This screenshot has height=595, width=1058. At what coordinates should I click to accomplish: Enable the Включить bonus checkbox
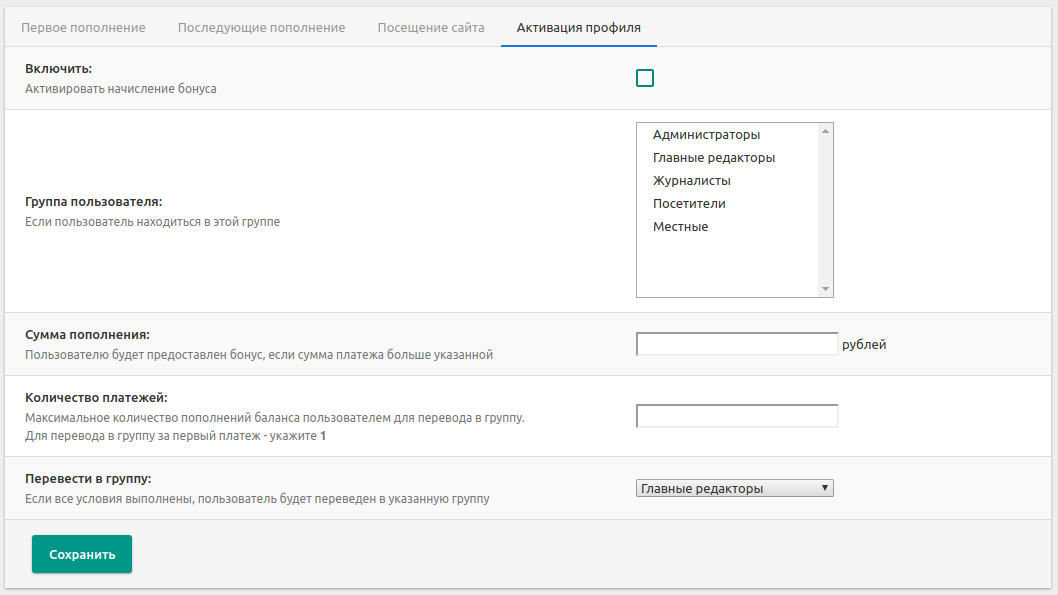coord(645,78)
